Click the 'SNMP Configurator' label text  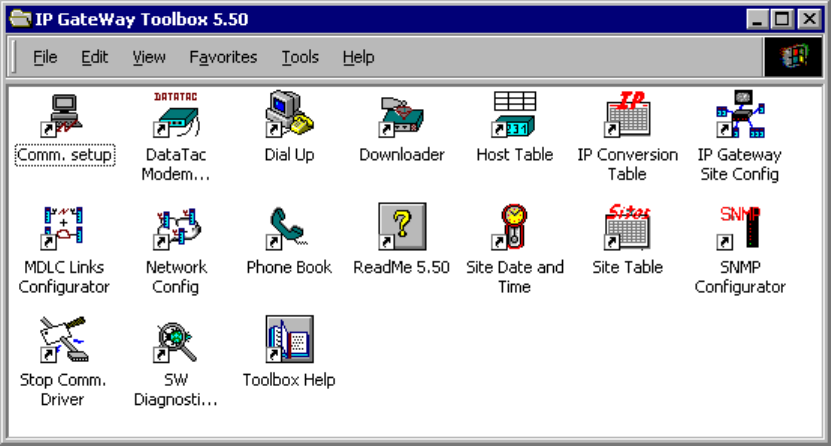(740, 277)
